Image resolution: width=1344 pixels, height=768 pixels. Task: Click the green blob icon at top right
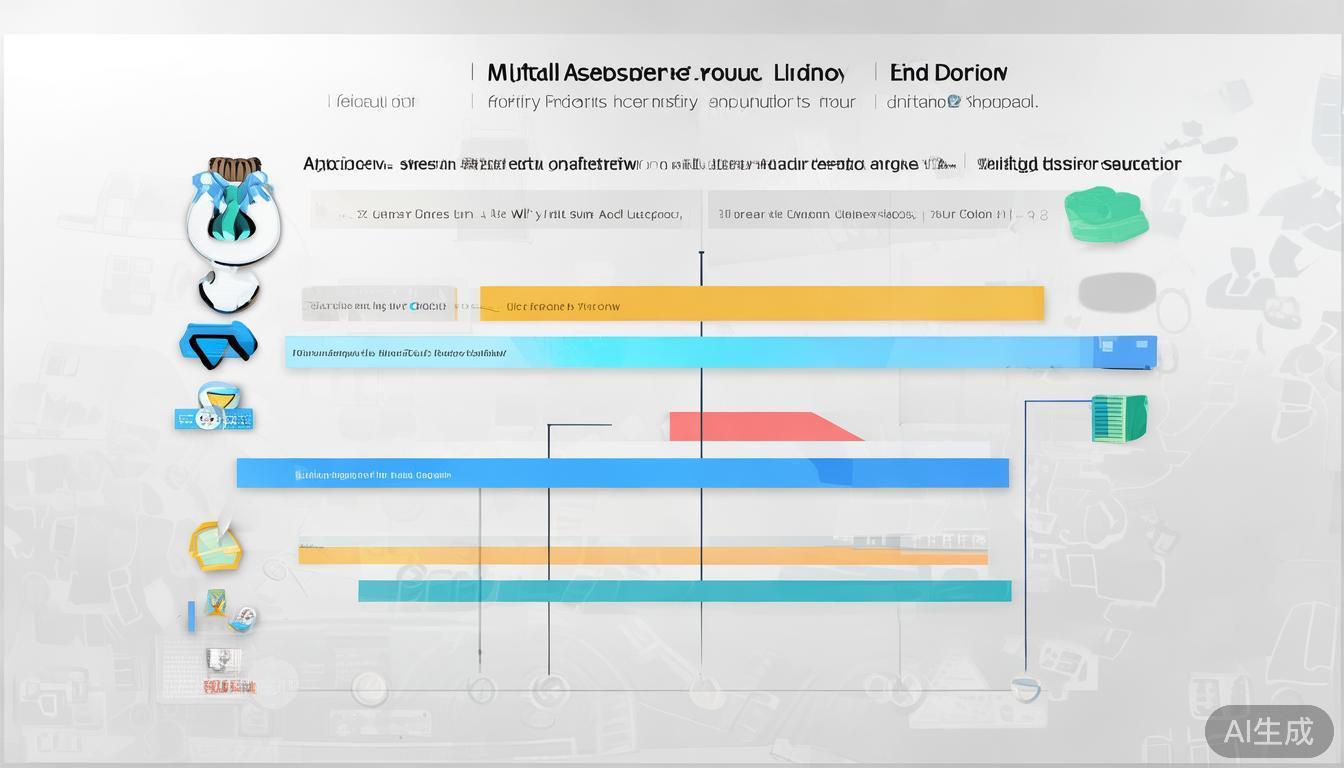tap(1105, 213)
